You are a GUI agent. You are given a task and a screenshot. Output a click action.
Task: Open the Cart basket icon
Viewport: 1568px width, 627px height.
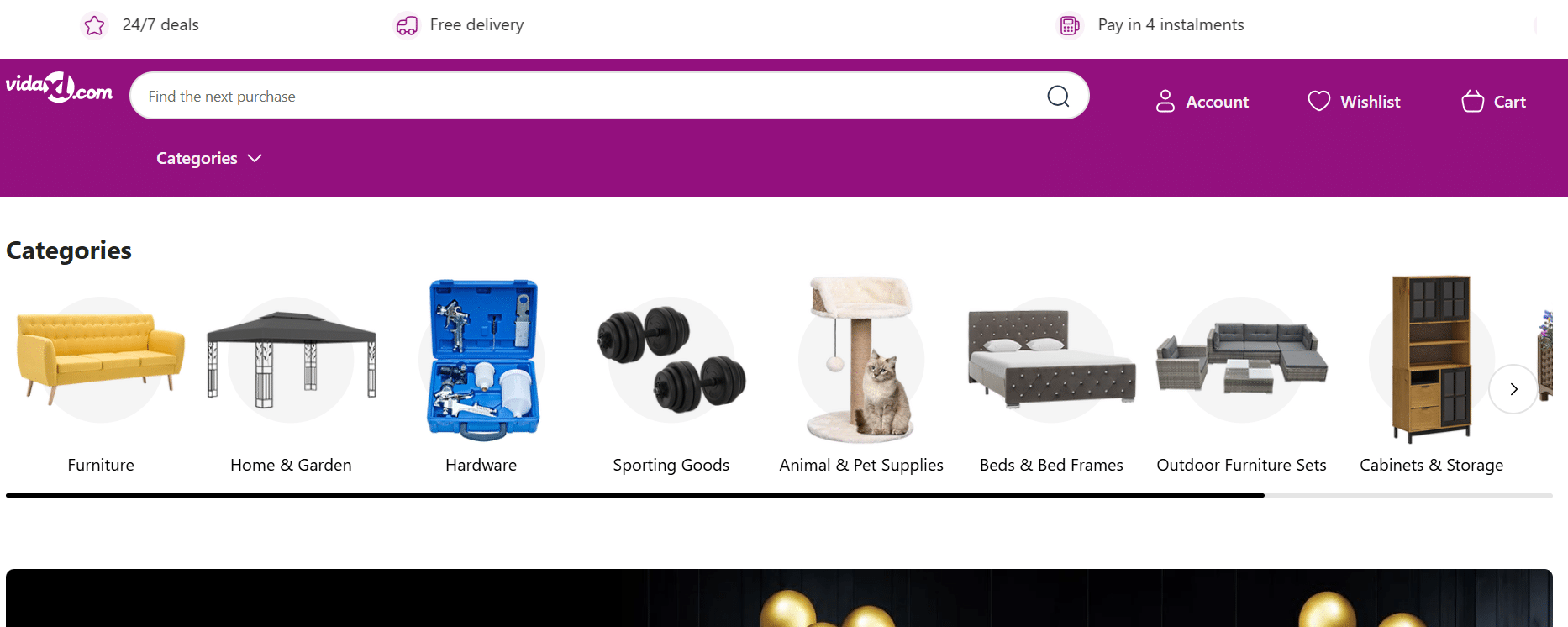click(x=1472, y=101)
